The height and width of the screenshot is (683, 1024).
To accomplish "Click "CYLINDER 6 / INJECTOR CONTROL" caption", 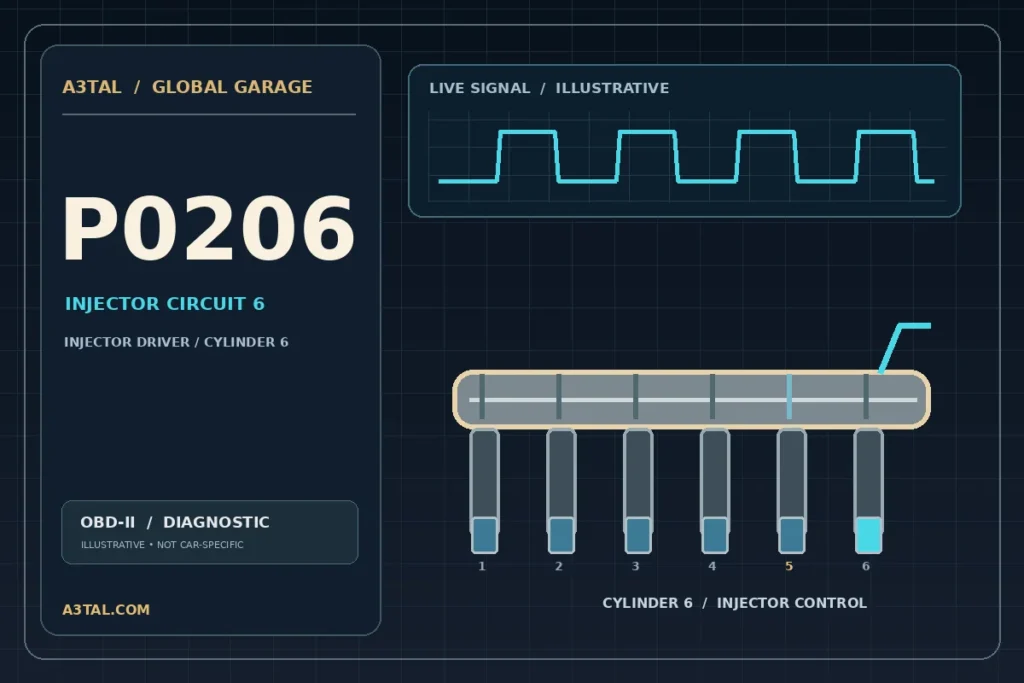I will 735,603.
